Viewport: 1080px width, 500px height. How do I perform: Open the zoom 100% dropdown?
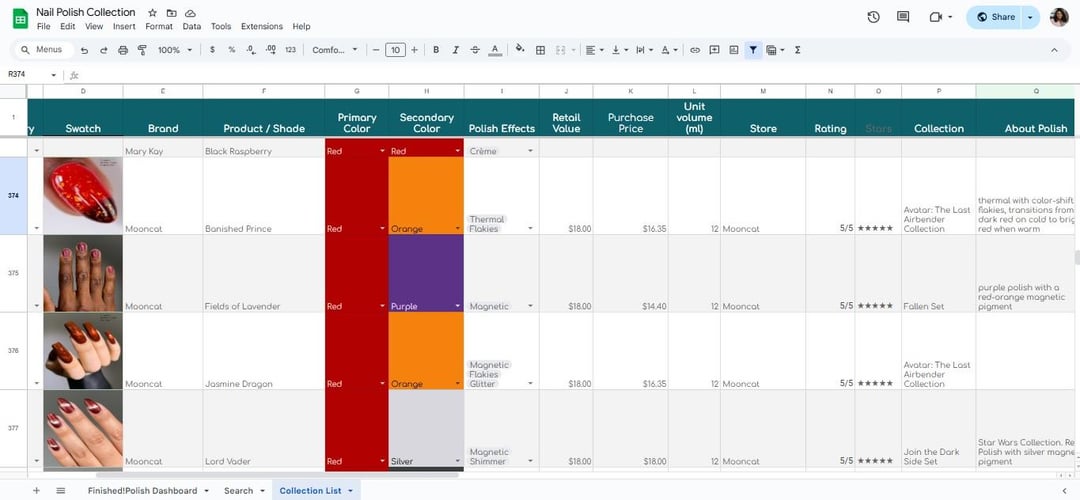[174, 50]
